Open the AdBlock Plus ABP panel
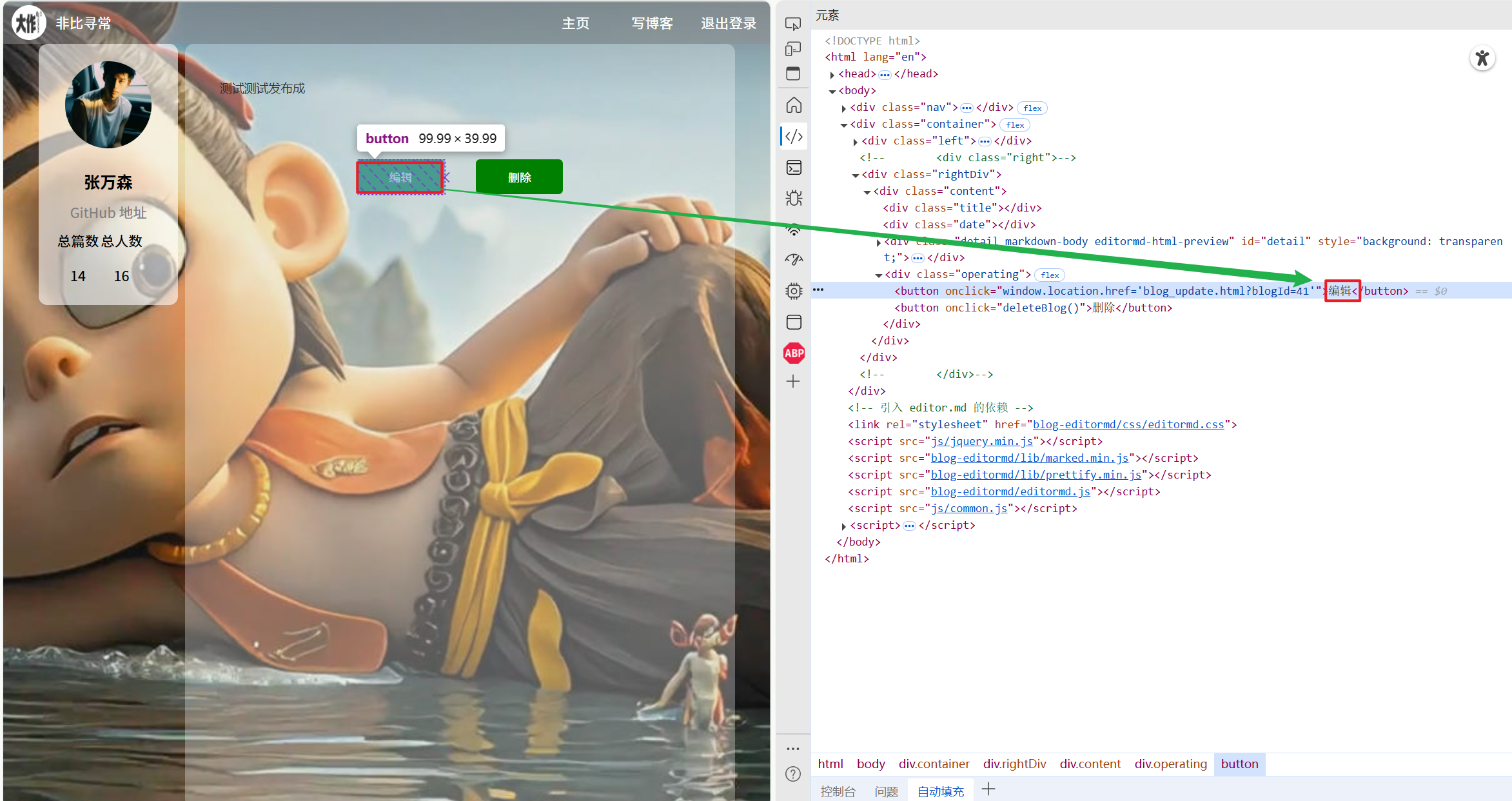The image size is (1512, 801). tap(794, 353)
